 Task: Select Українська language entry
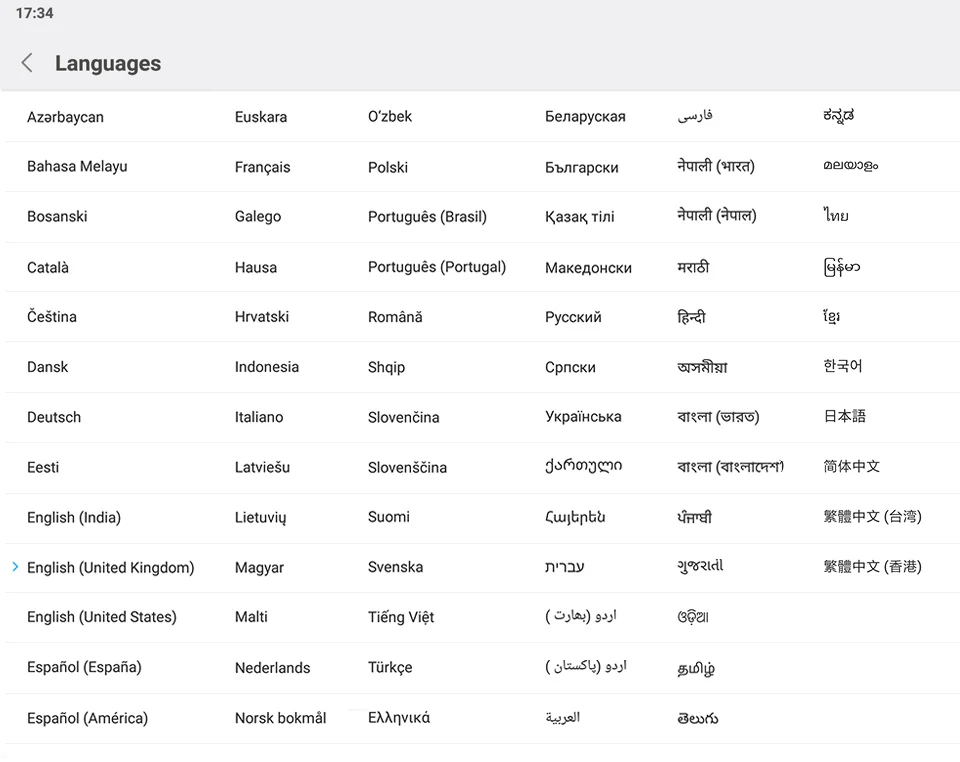pos(583,417)
